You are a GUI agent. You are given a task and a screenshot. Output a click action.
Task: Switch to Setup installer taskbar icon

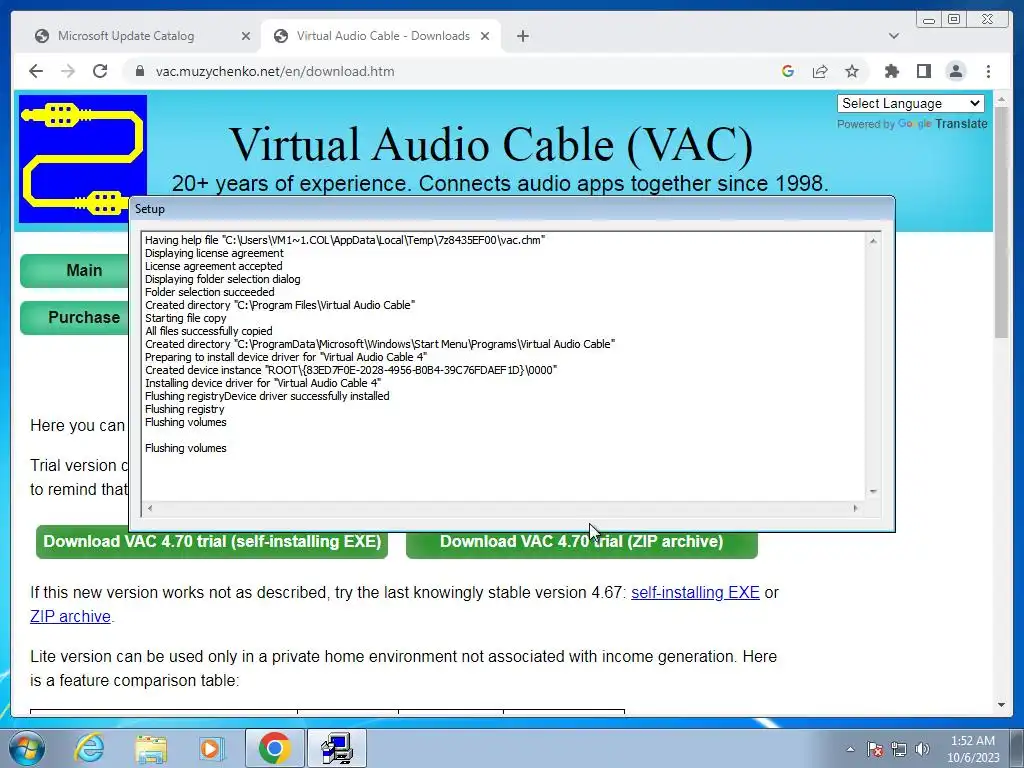(x=337, y=748)
